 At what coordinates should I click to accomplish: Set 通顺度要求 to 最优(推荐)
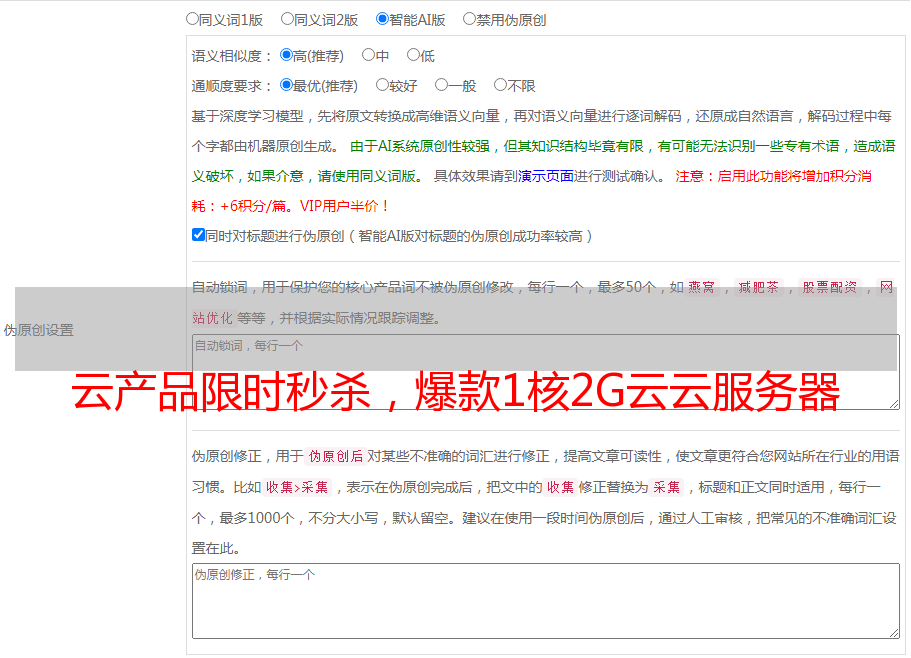pyautogui.click(x=286, y=85)
